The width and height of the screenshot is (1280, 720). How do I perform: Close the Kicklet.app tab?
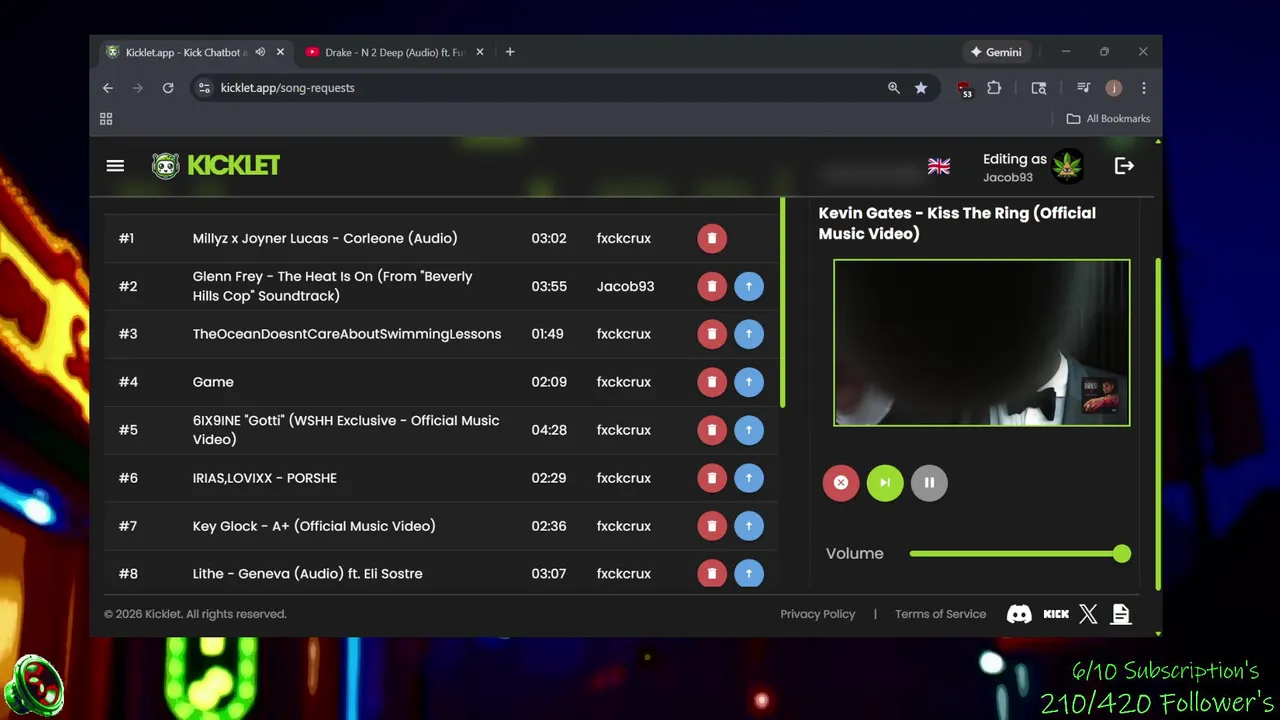[280, 52]
